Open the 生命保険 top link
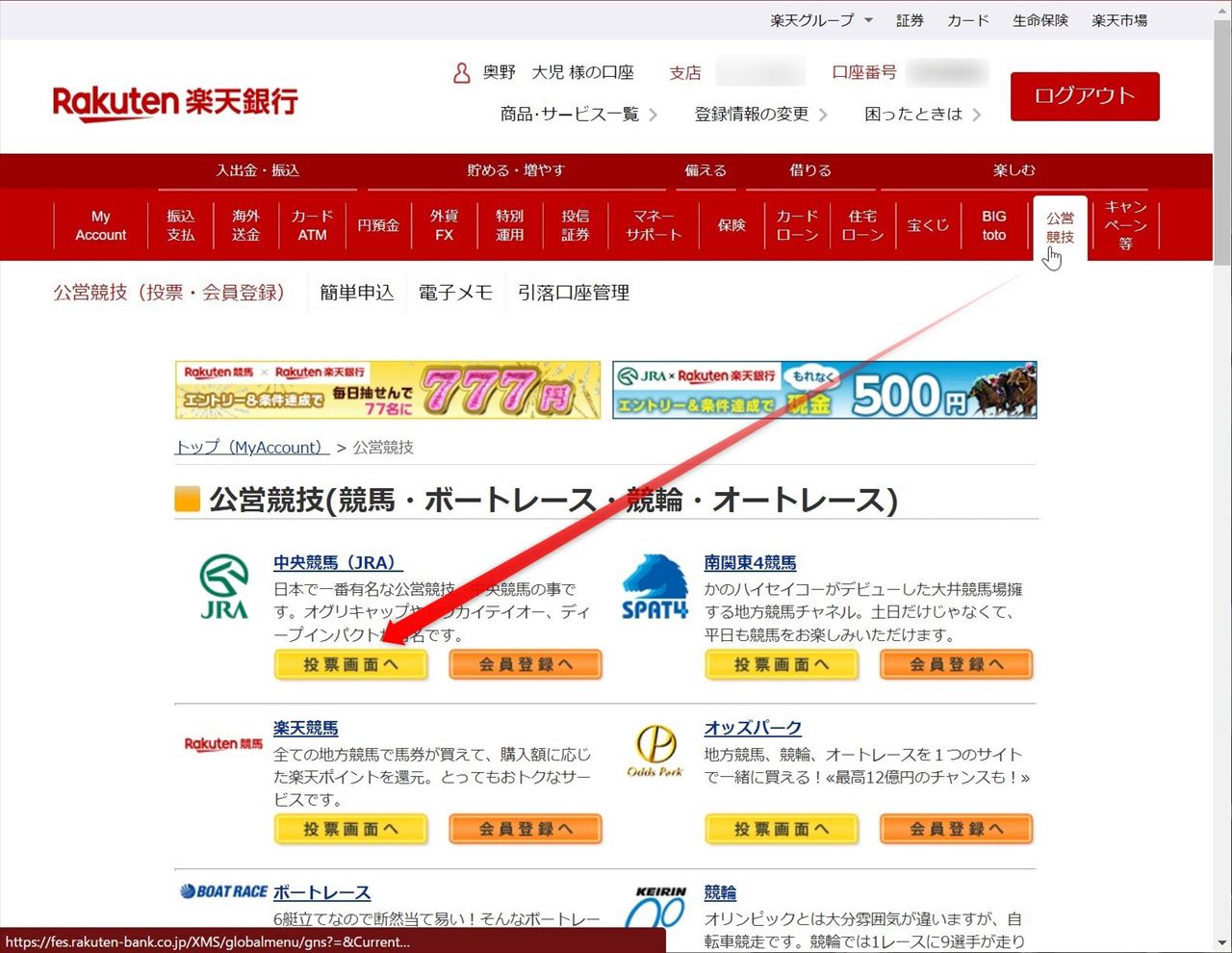The height and width of the screenshot is (953, 1232). click(1040, 20)
